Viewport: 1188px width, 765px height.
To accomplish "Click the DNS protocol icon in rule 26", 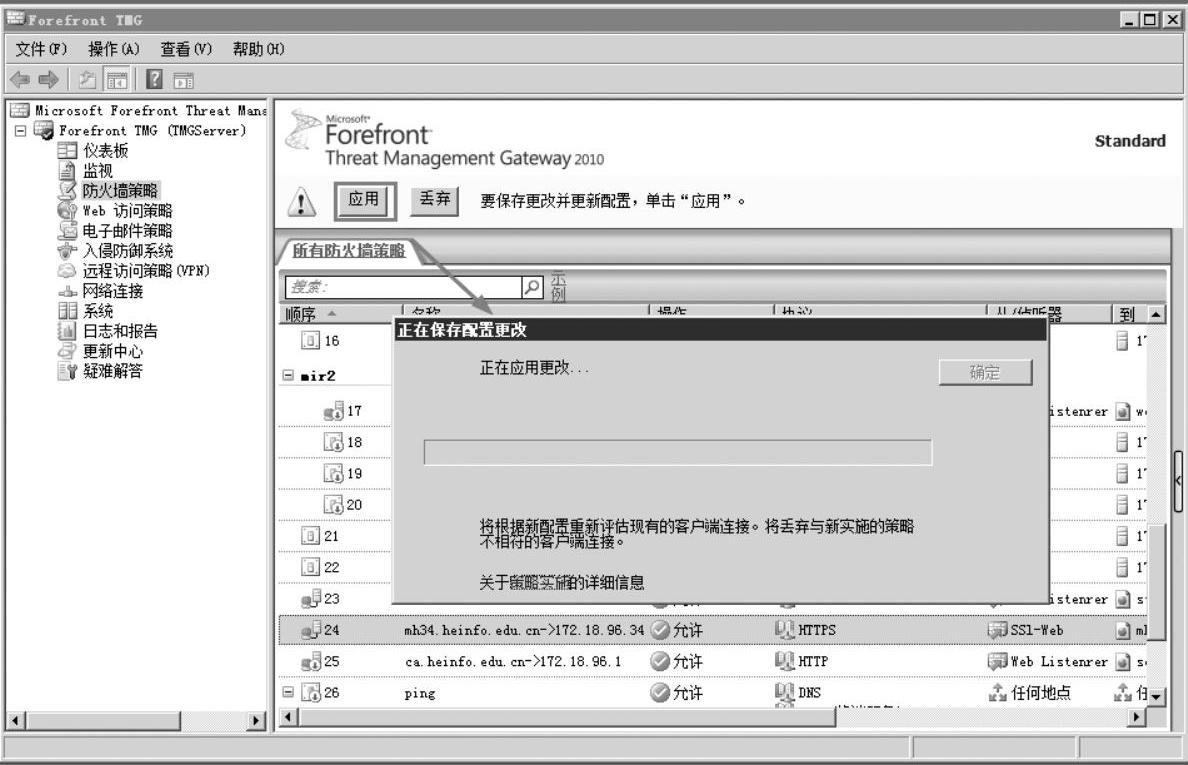I will point(785,692).
